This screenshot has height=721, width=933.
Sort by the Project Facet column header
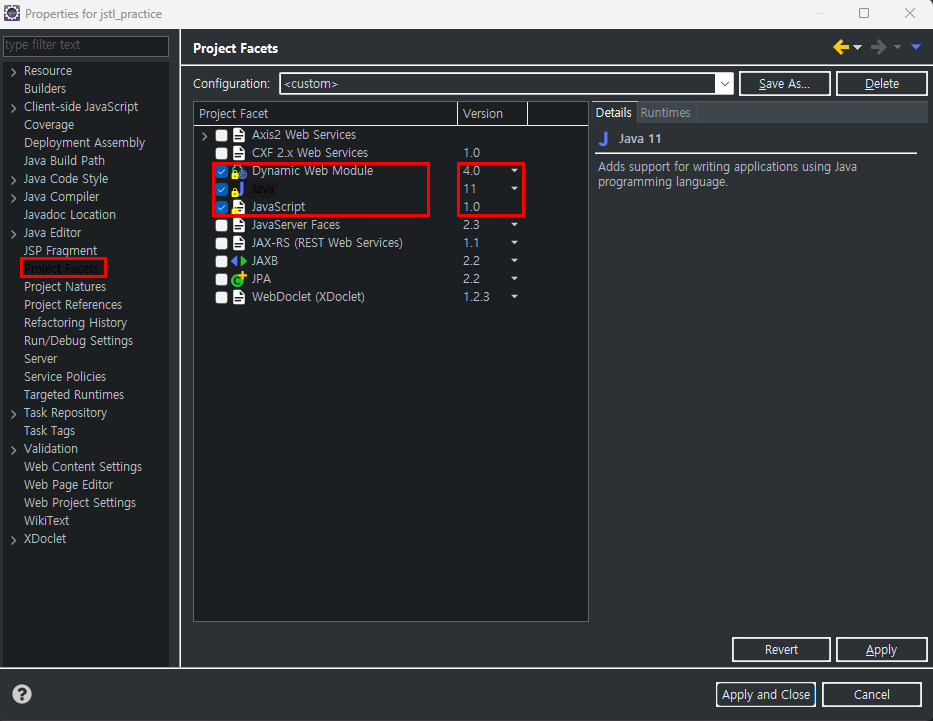point(325,114)
